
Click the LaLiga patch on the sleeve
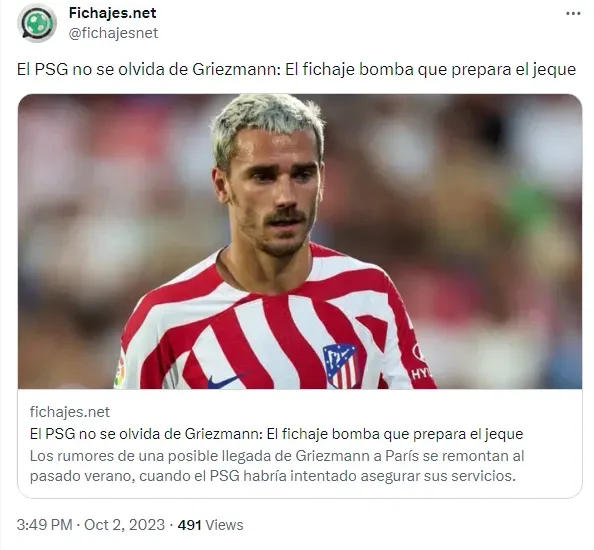[x=120, y=373]
